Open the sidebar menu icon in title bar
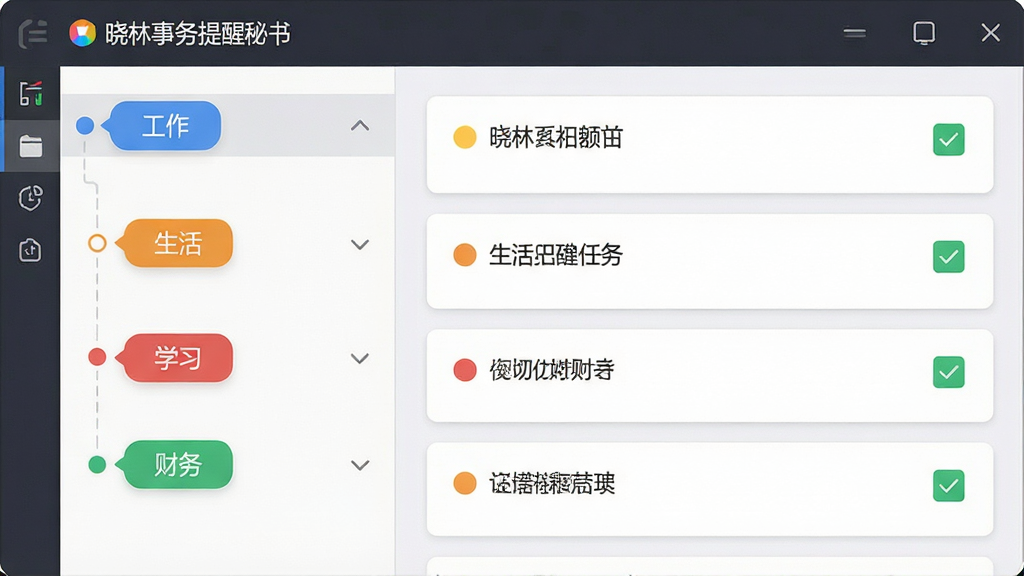Screen dimensions: 1024x576 point(32,34)
